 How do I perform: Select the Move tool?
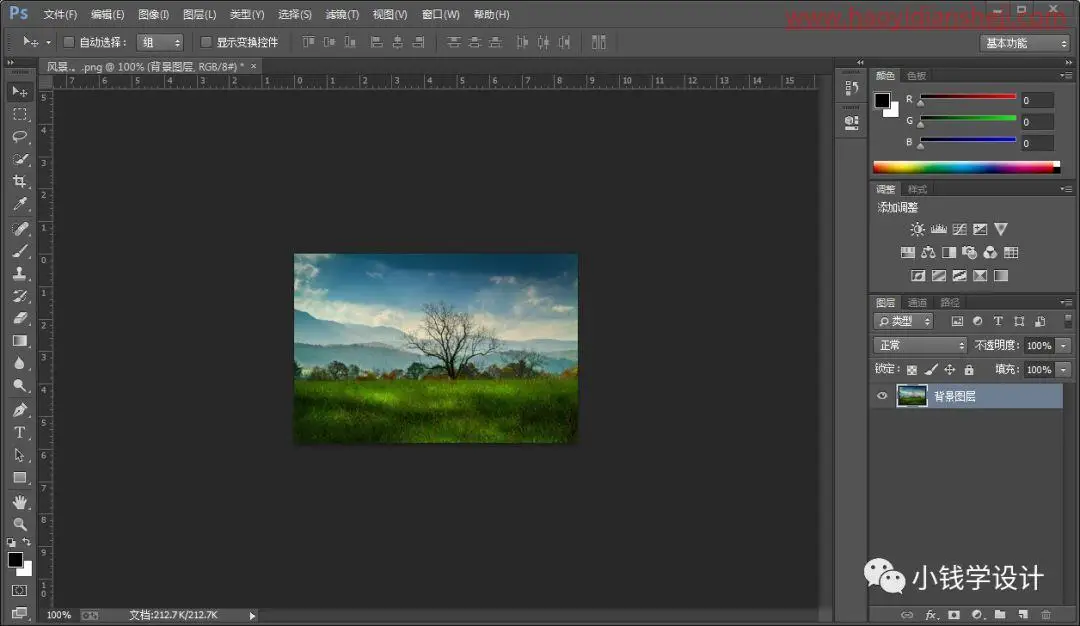[x=20, y=92]
